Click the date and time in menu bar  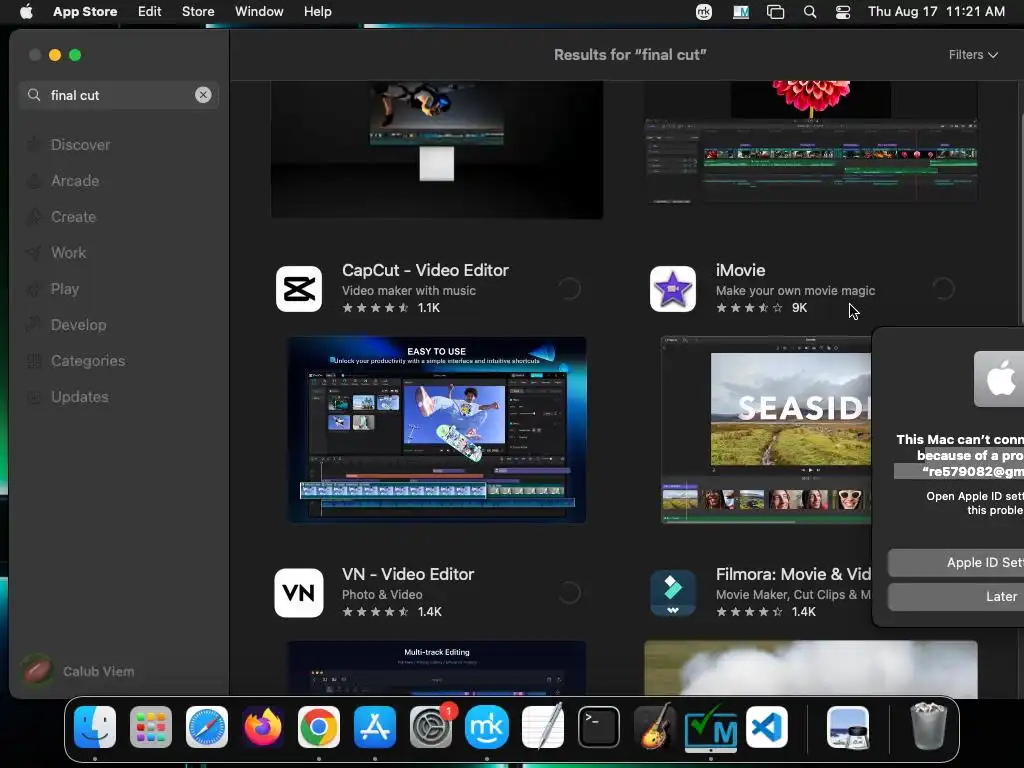click(936, 12)
